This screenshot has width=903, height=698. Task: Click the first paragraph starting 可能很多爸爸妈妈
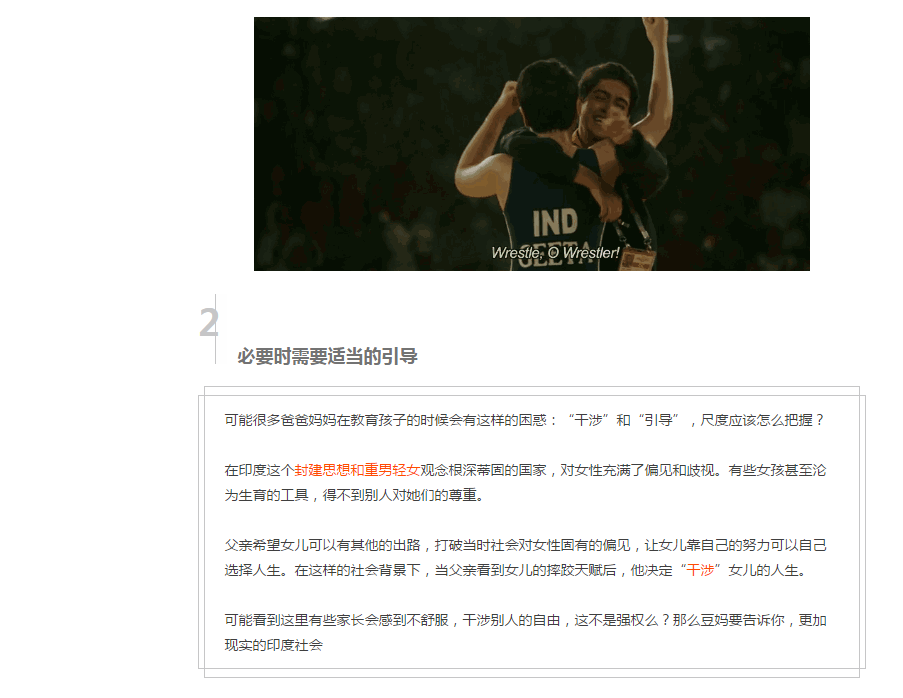[525, 420]
